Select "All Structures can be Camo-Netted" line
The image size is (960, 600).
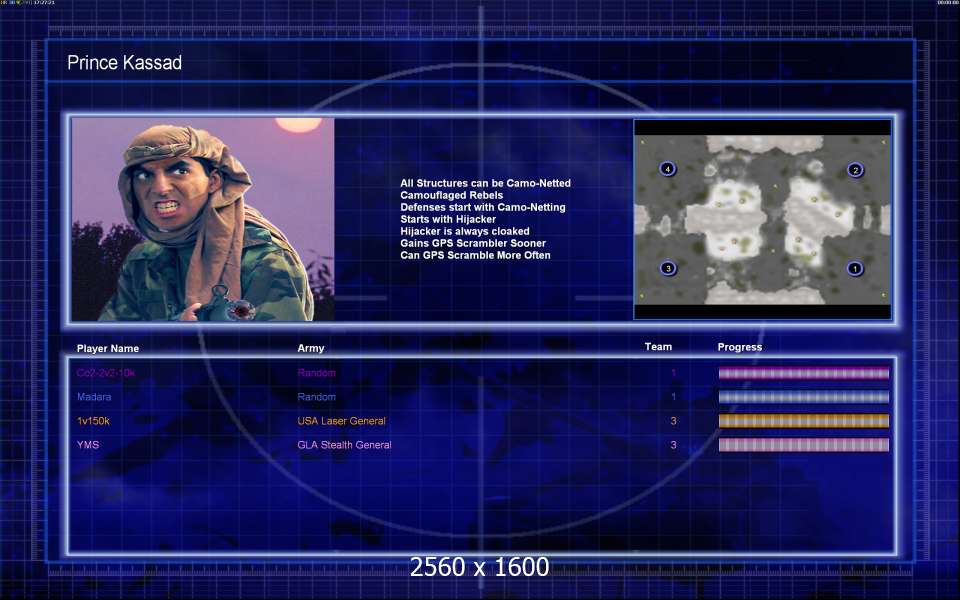click(486, 183)
